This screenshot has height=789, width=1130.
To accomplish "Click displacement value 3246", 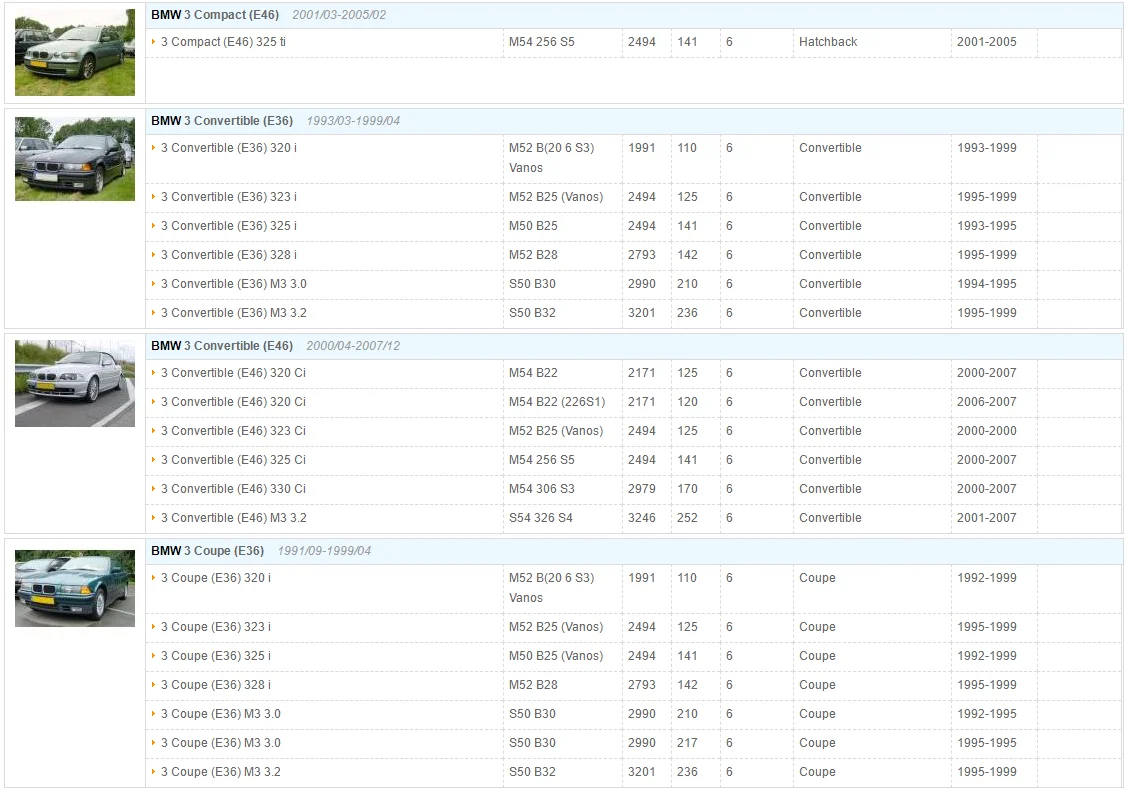I will click(641, 518).
